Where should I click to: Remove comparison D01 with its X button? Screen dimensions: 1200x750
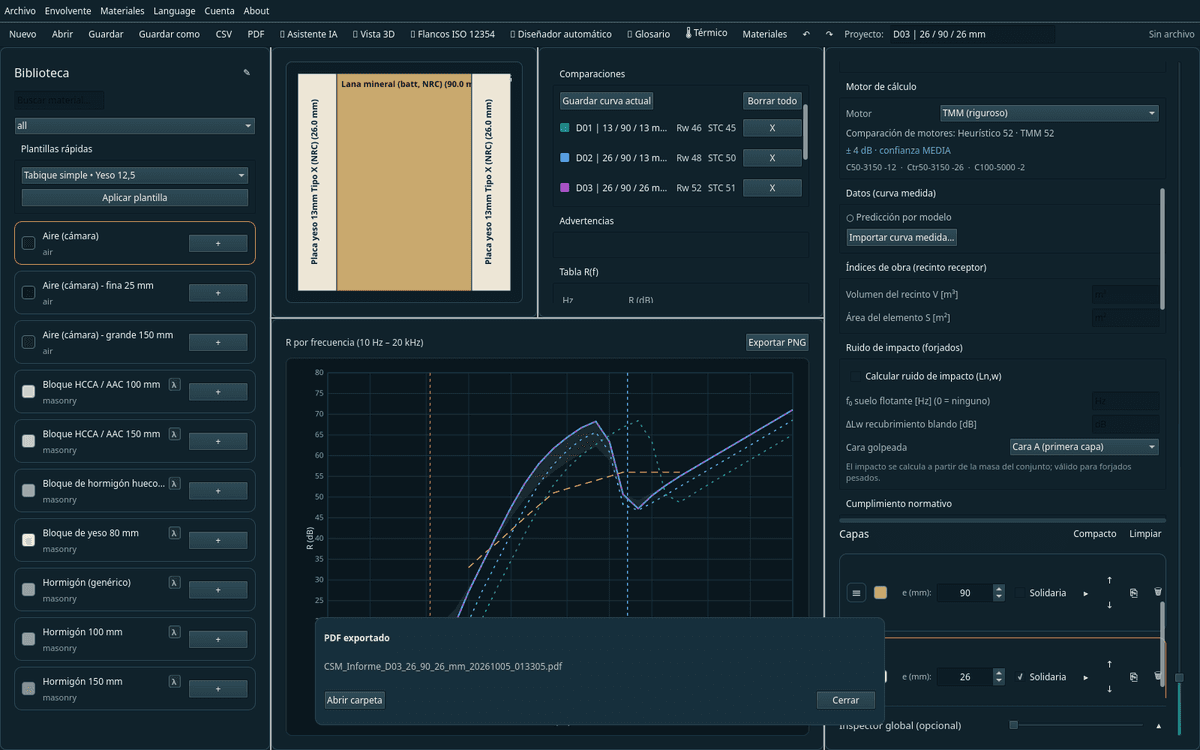coord(773,128)
